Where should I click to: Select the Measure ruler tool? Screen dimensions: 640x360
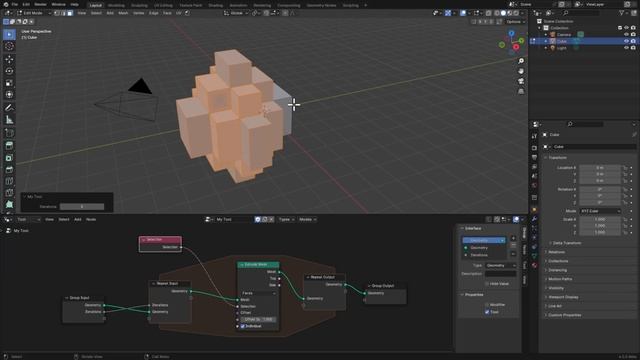coord(9,120)
